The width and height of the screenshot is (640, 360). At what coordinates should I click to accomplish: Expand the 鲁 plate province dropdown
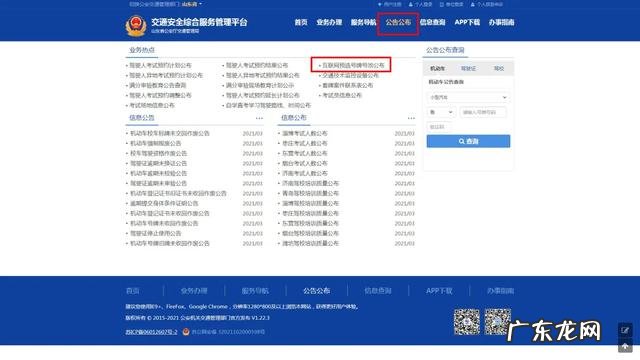(441, 112)
